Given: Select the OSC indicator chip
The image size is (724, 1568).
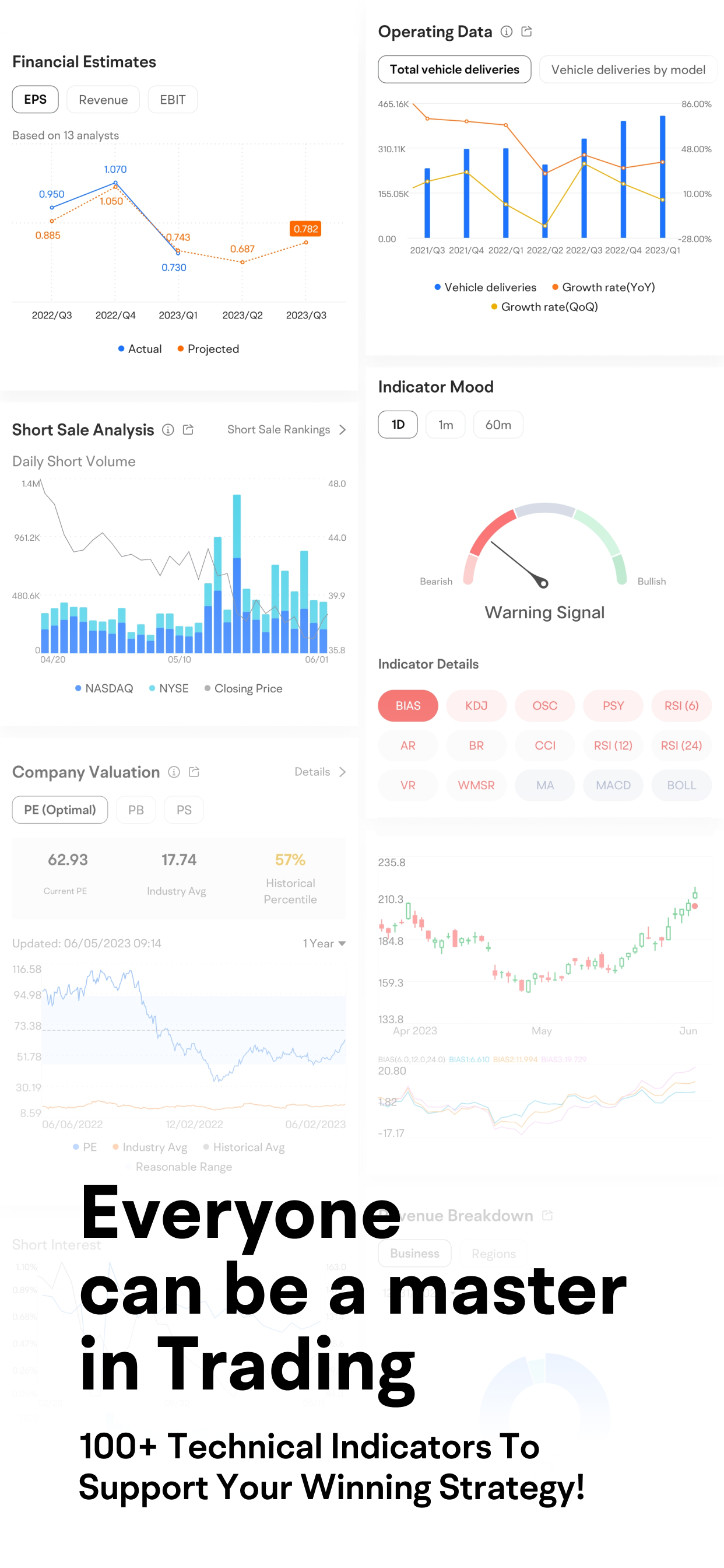Looking at the screenshot, I should point(545,705).
